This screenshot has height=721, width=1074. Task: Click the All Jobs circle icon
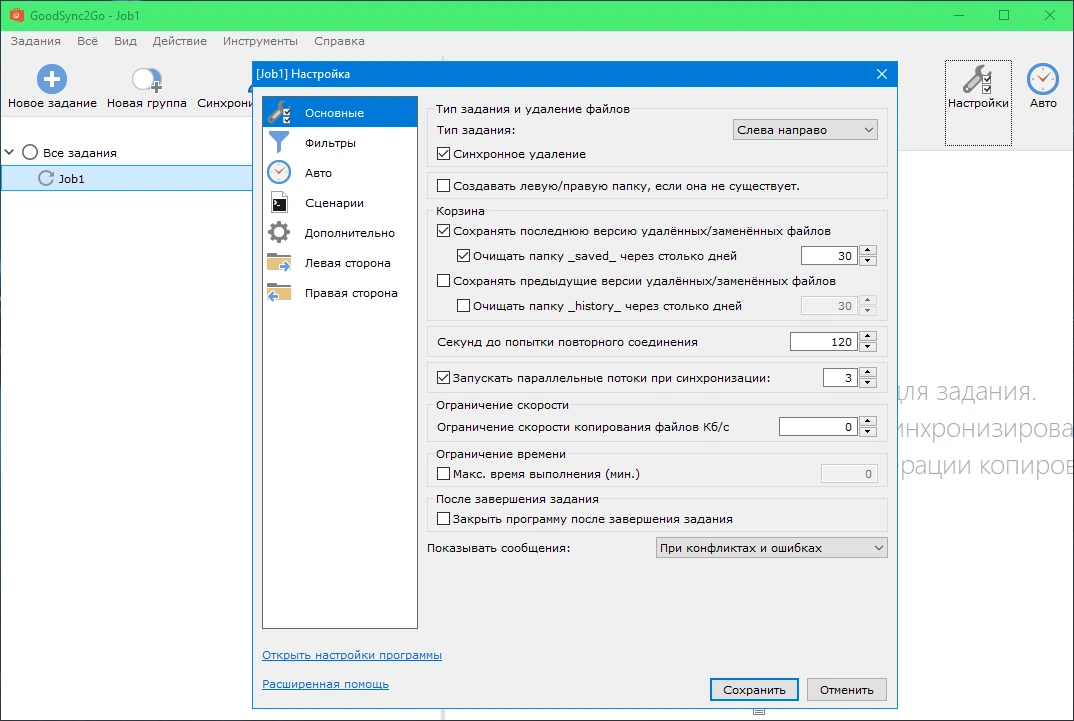(x=29, y=152)
